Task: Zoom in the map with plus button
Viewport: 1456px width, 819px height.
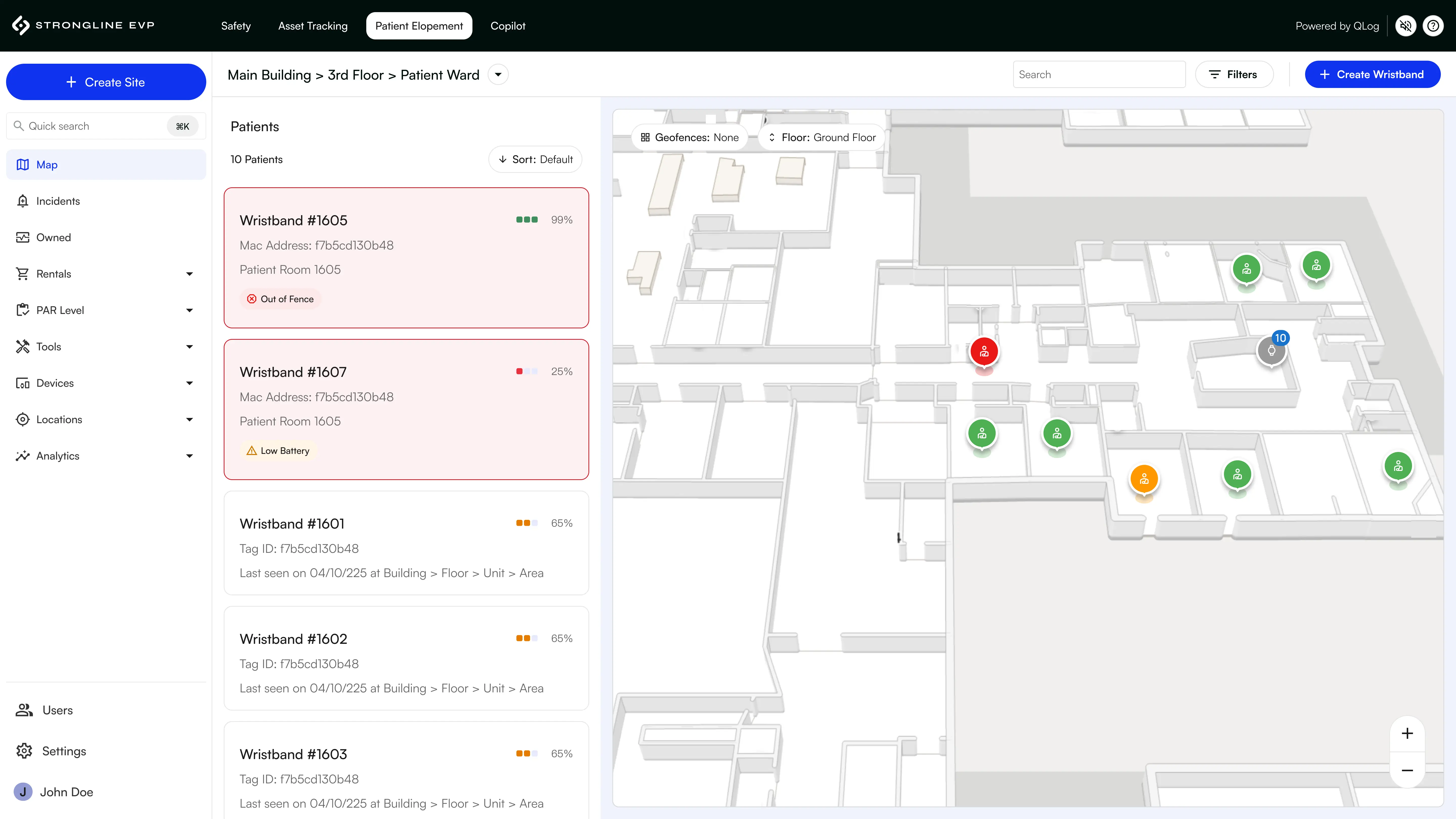Action: (x=1407, y=734)
